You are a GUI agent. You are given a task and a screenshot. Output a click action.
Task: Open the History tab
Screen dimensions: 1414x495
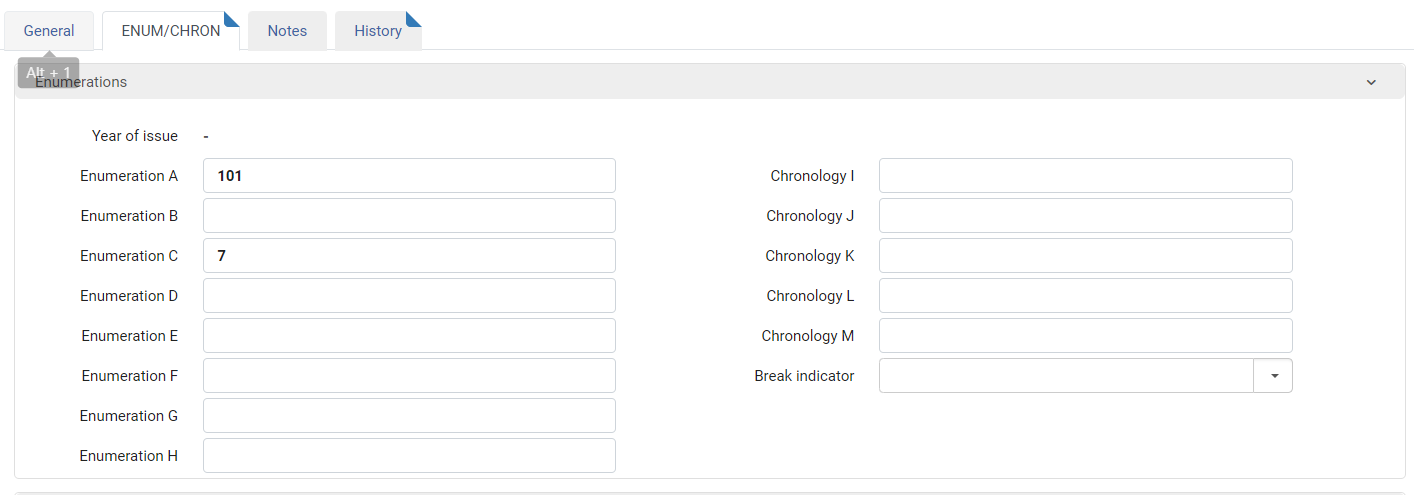378,31
